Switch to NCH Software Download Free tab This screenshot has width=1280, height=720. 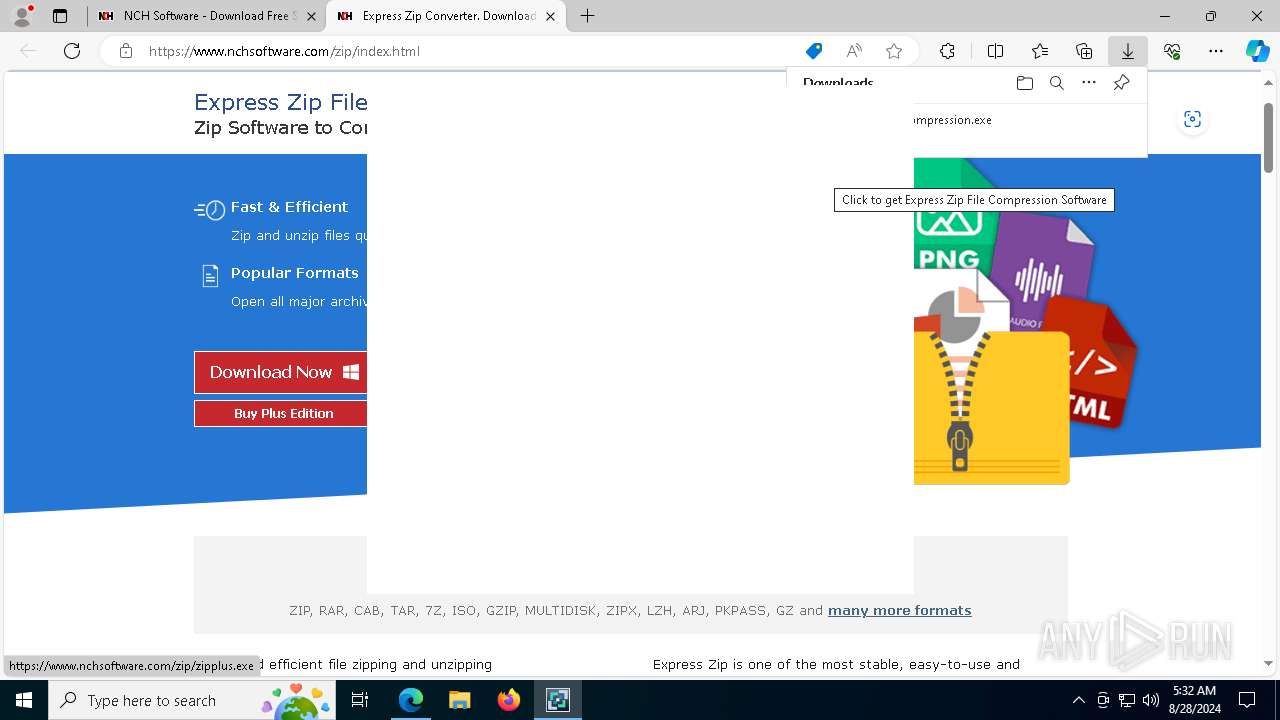pos(207,16)
